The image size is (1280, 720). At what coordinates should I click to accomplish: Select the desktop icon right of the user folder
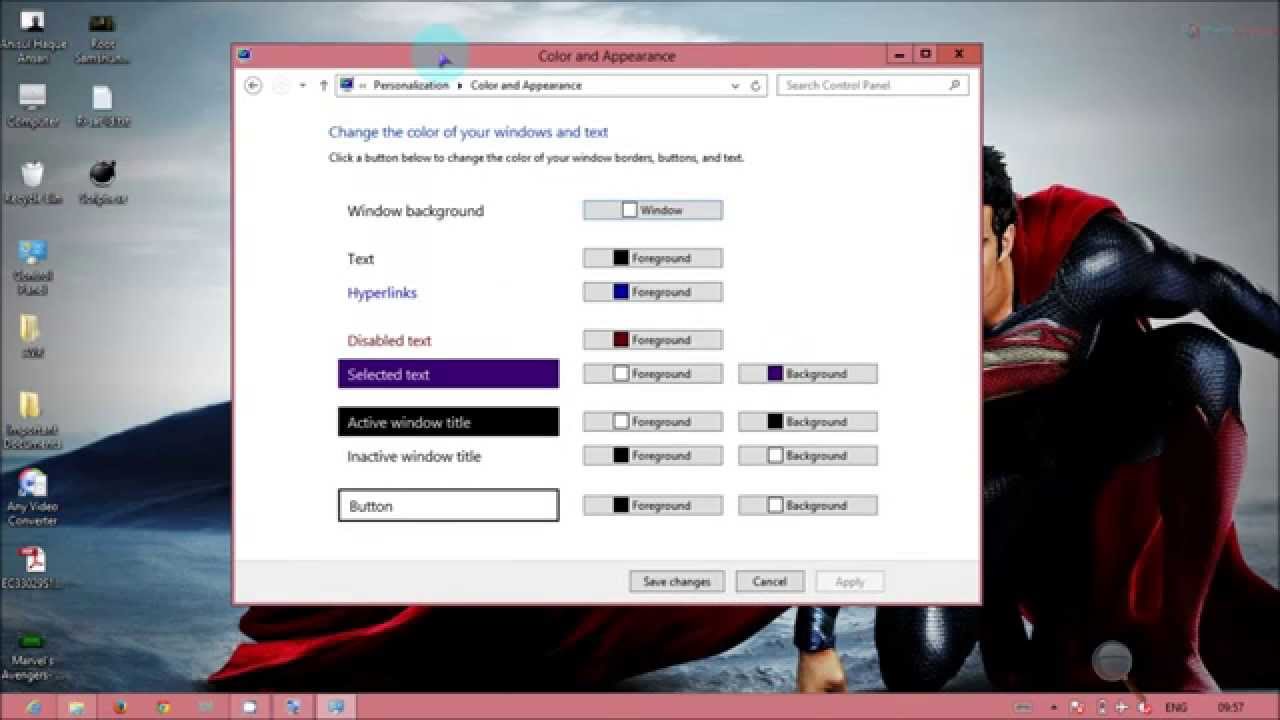tap(102, 37)
